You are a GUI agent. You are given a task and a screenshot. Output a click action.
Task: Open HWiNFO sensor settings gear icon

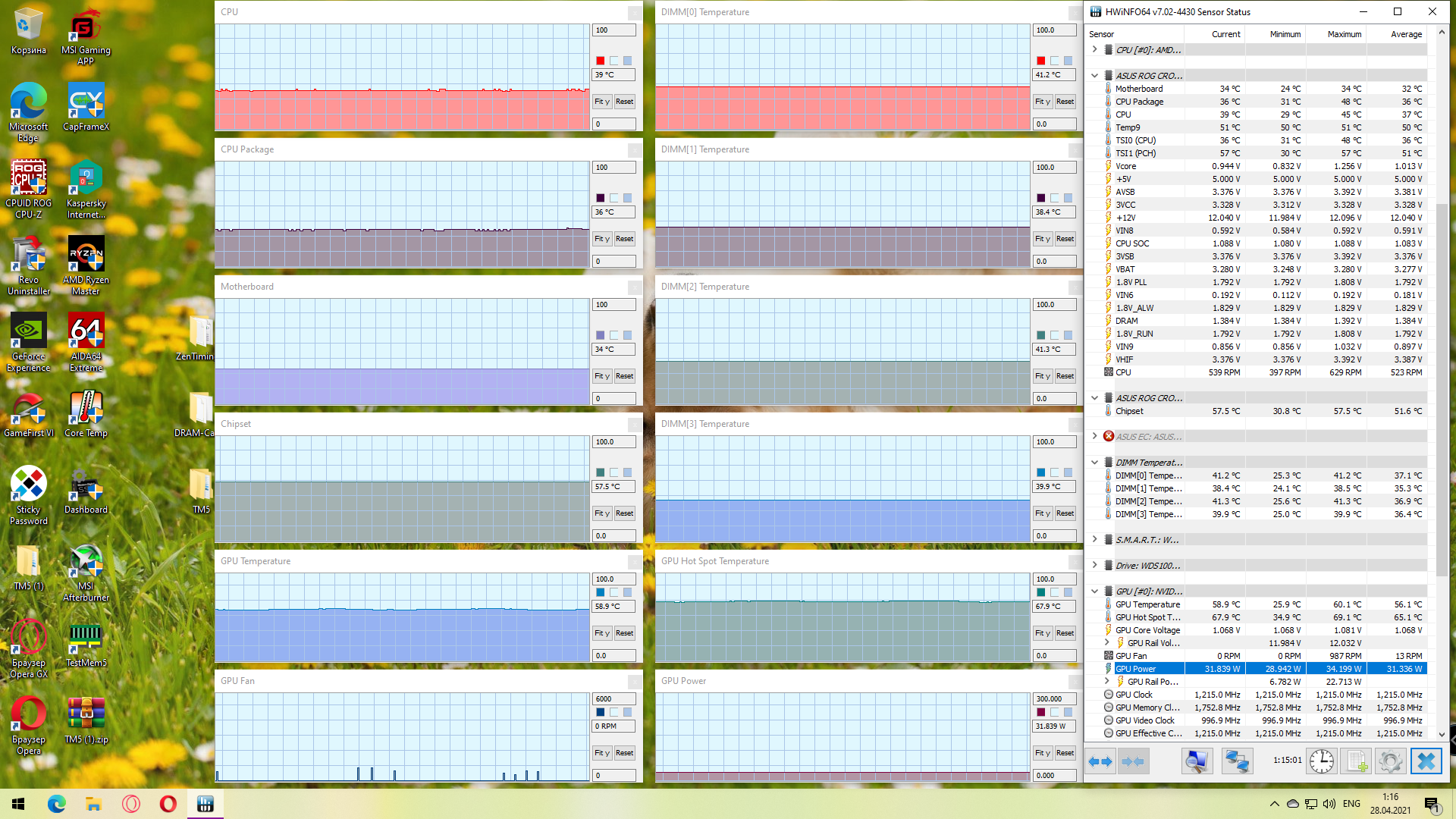[1390, 761]
